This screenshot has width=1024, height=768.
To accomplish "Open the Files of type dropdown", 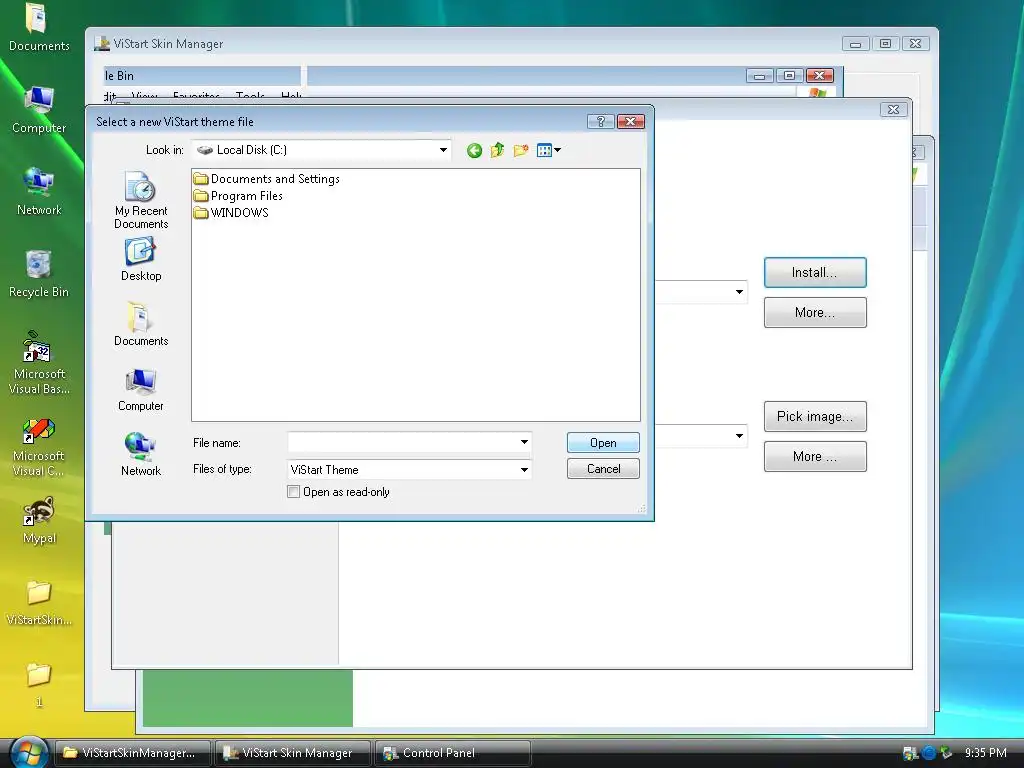I will click(x=524, y=470).
